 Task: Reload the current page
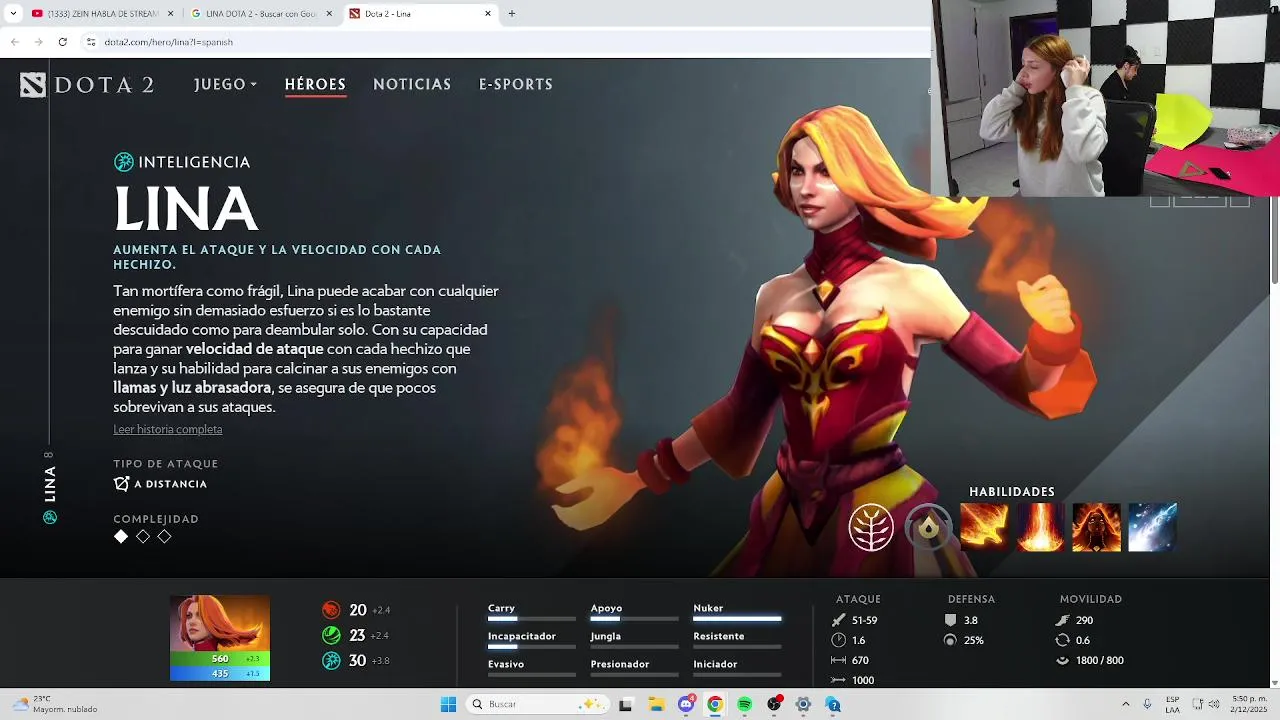coord(62,42)
